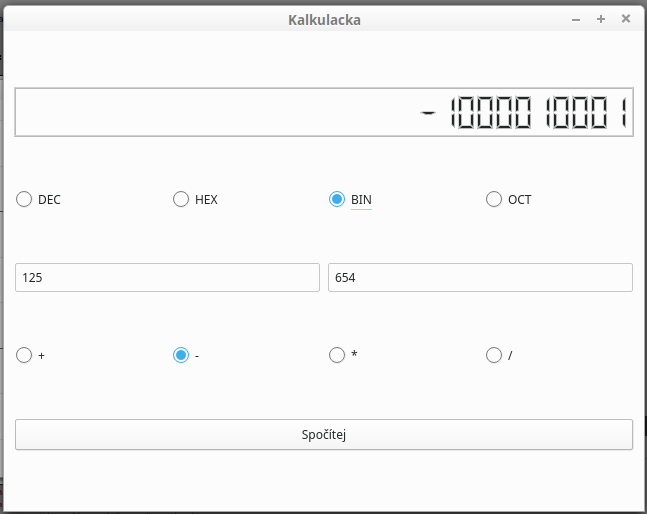Maximize the Kalkulacka window

pos(601,19)
